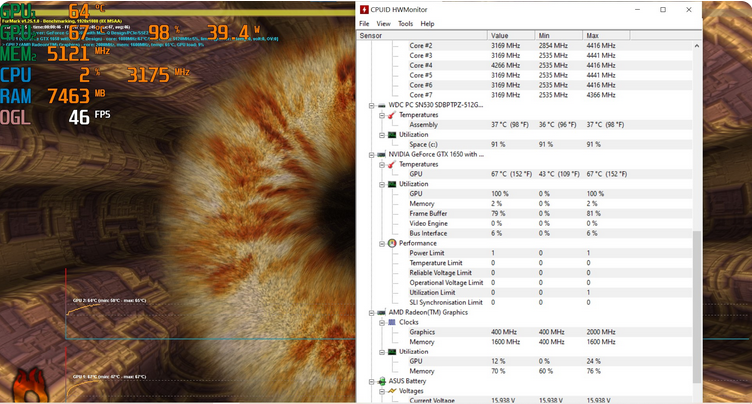Image resolution: width=752 pixels, height=404 pixels.
Task: Click the HWMonitor app icon in title bar
Action: click(x=364, y=9)
